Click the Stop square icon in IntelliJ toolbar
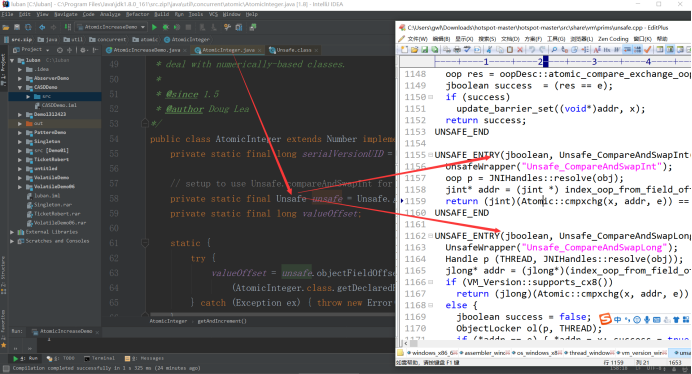 [188, 27]
